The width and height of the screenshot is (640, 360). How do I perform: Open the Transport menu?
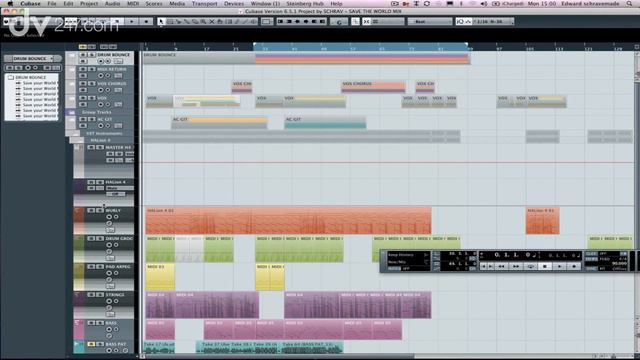coord(204,4)
